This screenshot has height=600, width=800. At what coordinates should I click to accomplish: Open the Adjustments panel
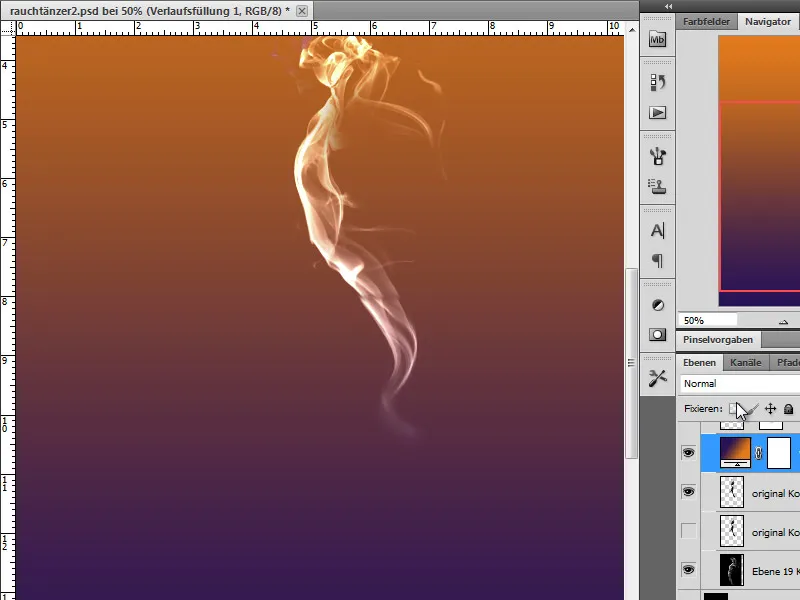coord(659,305)
